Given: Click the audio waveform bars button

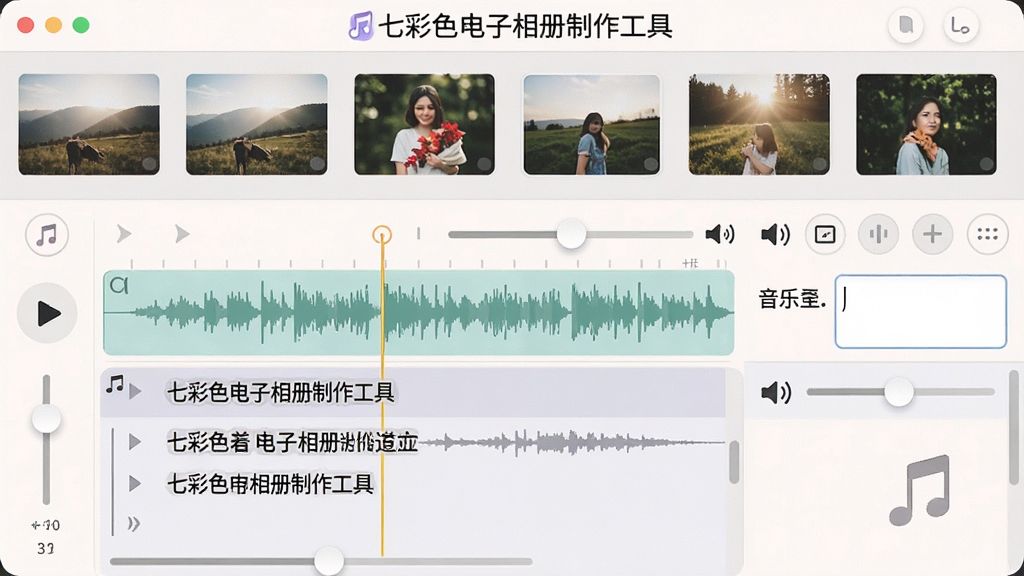Looking at the screenshot, I should click(878, 234).
